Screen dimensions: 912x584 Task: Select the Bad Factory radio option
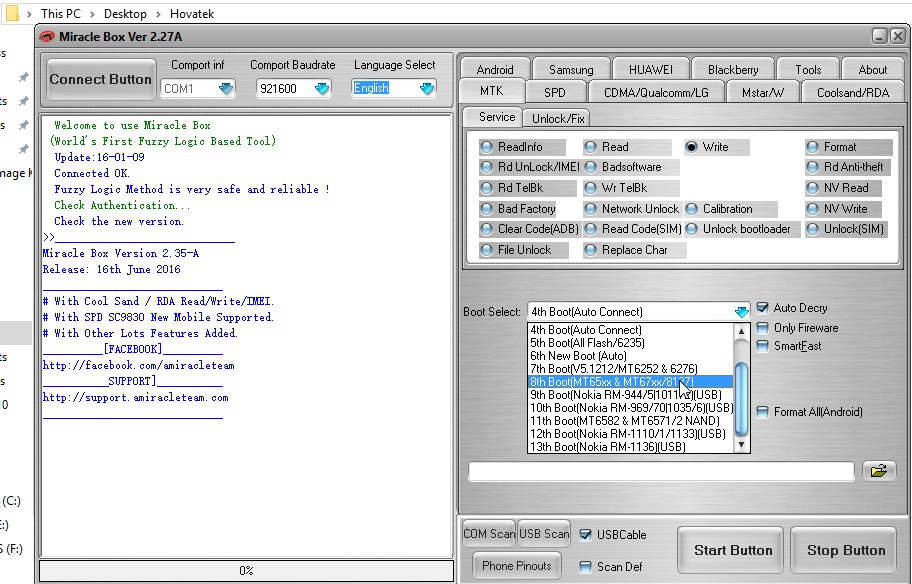pos(487,209)
